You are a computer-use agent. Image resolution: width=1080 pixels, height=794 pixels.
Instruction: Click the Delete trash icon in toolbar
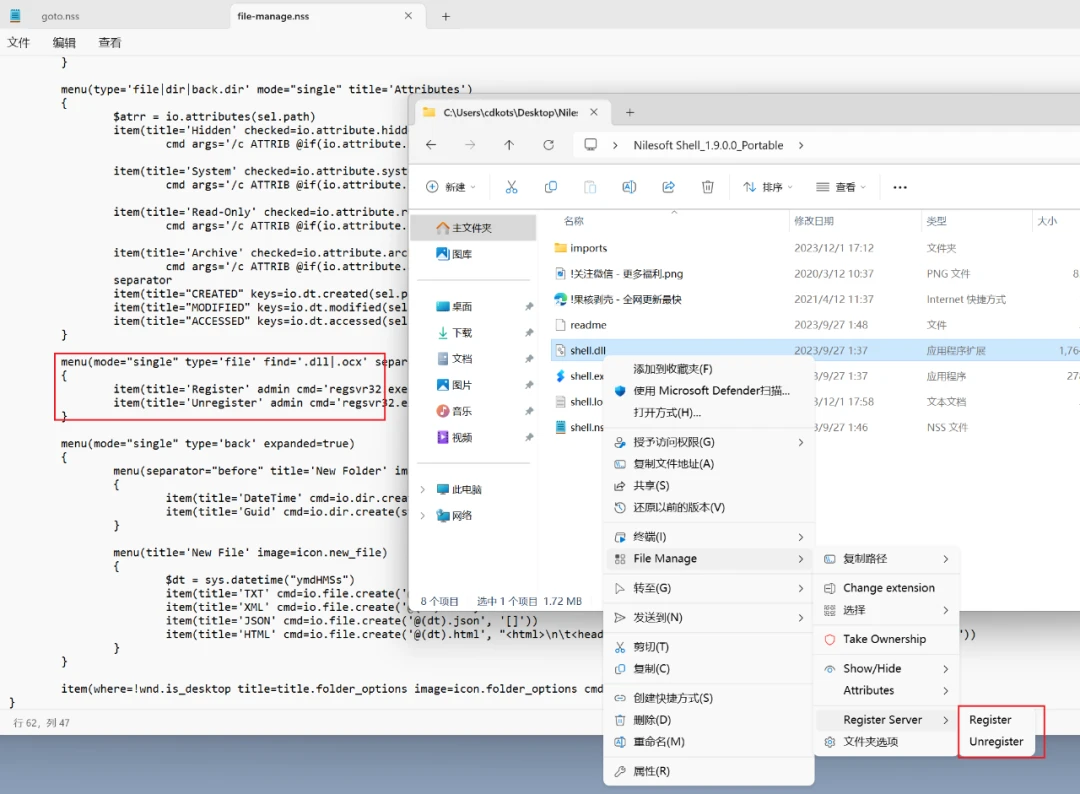click(707, 187)
